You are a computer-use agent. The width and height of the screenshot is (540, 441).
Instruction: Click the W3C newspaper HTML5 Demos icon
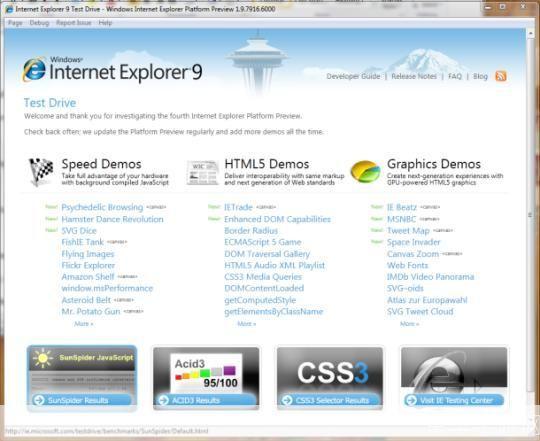pyautogui.click(x=202, y=172)
